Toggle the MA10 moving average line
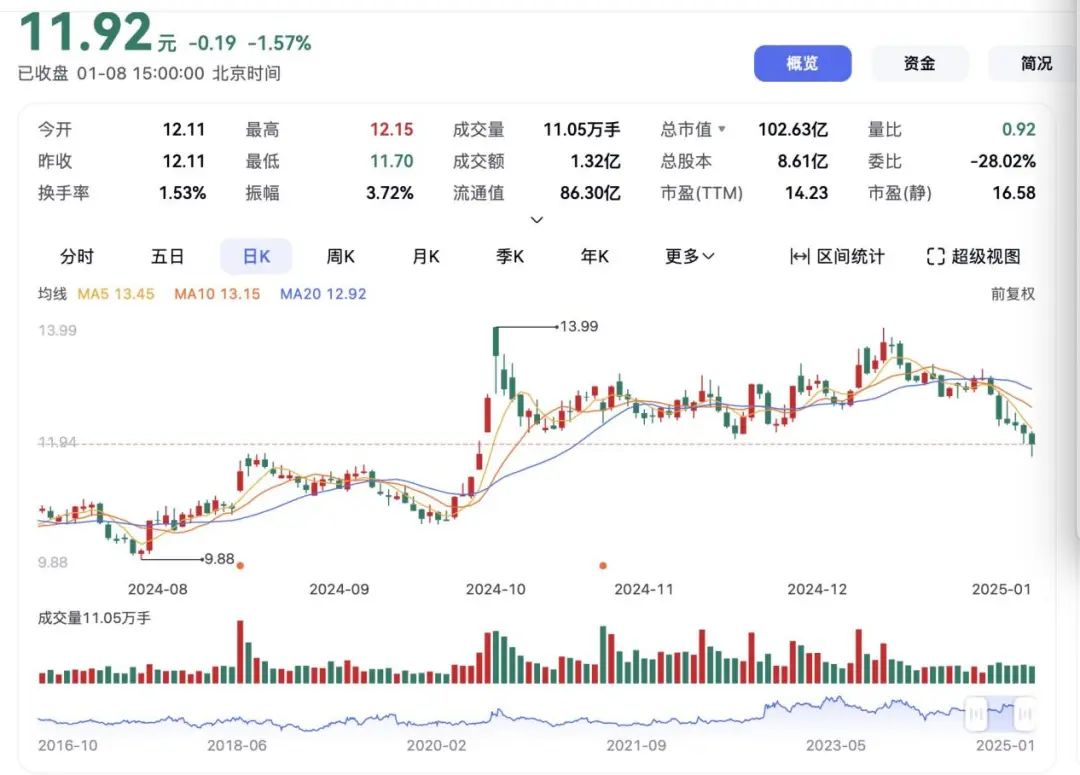 pos(217,294)
